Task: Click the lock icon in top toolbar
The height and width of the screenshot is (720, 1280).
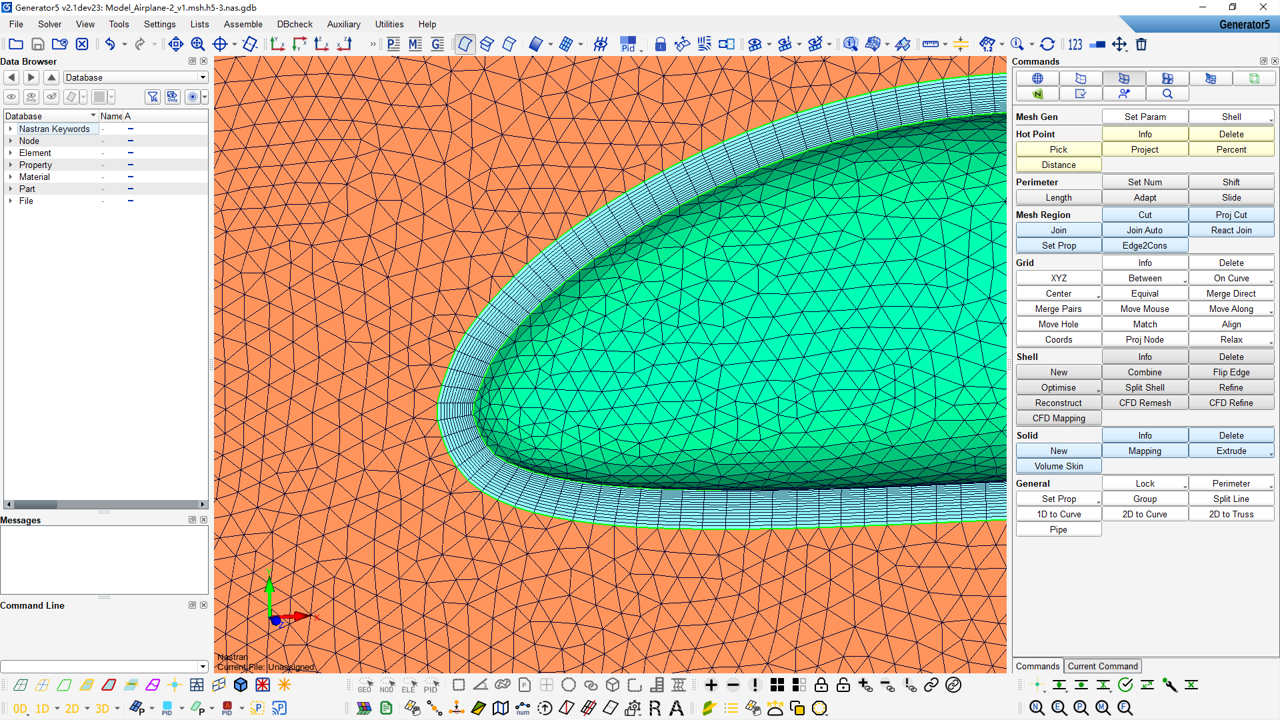Action: click(x=660, y=44)
